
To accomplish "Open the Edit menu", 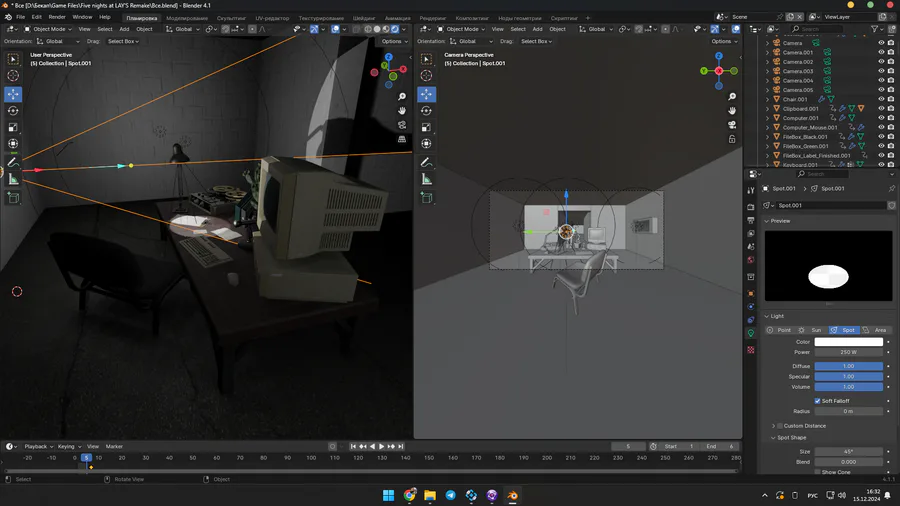I will (x=37, y=17).
